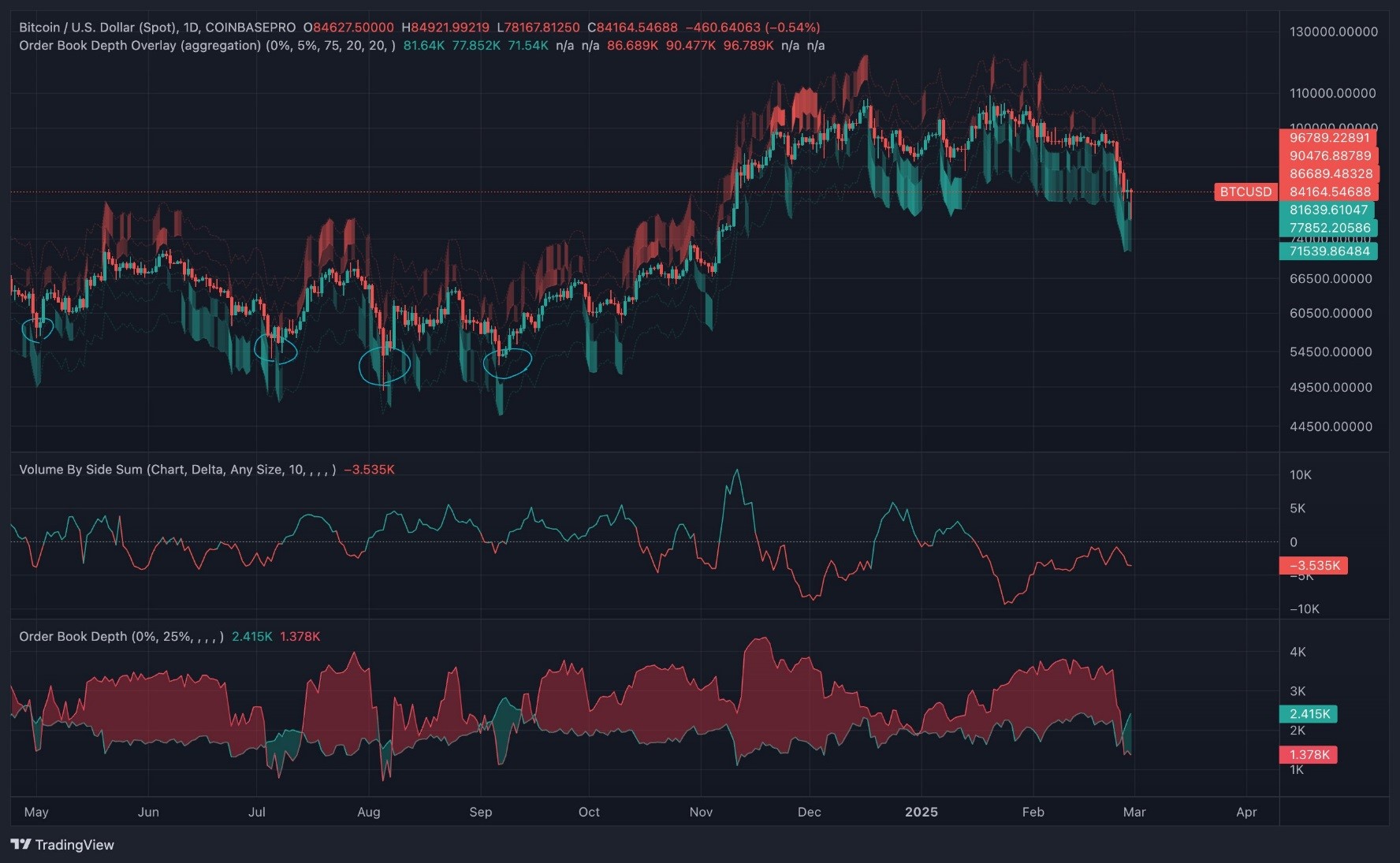The width and height of the screenshot is (1400, 863).
Task: Click the 90.477K overlay value
Action: click(x=691, y=45)
